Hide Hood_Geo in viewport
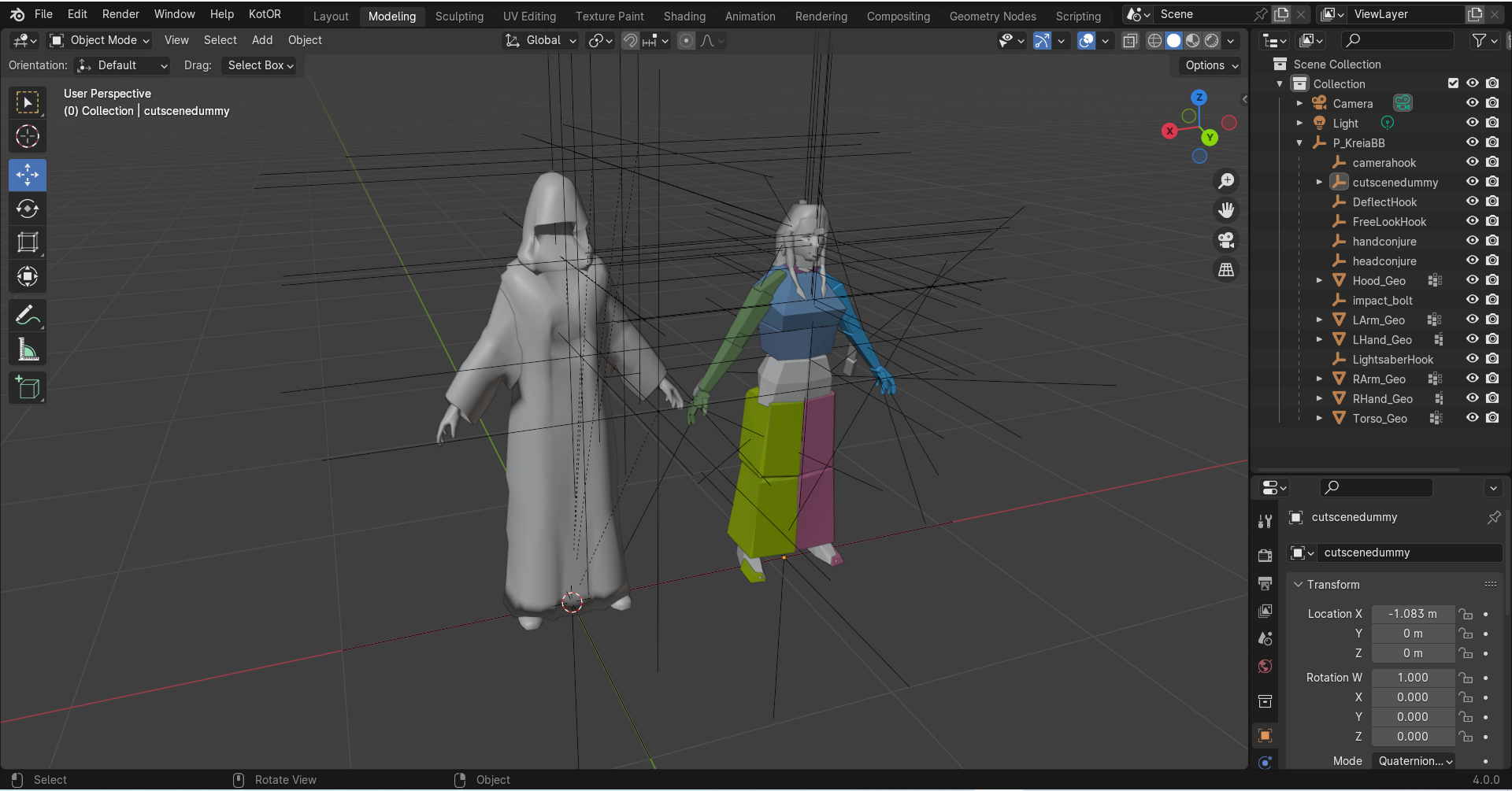 (1472, 280)
